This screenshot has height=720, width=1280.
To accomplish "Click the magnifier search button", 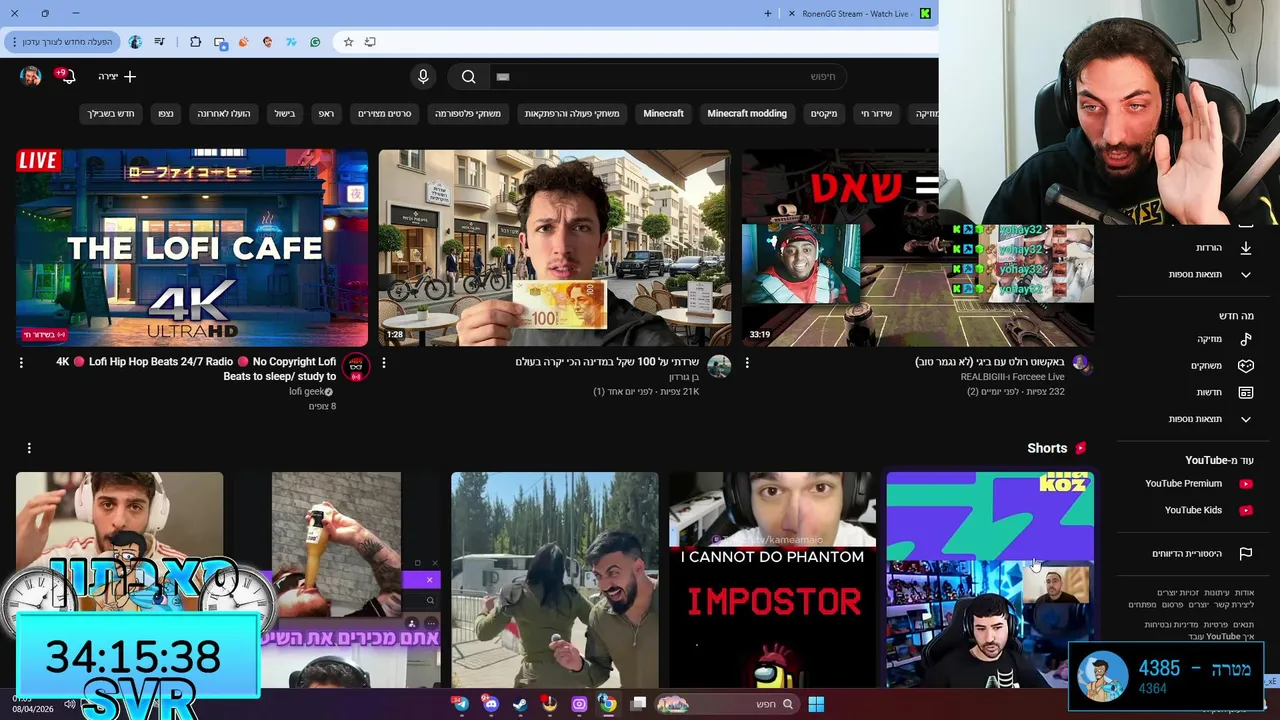I will coord(468,77).
